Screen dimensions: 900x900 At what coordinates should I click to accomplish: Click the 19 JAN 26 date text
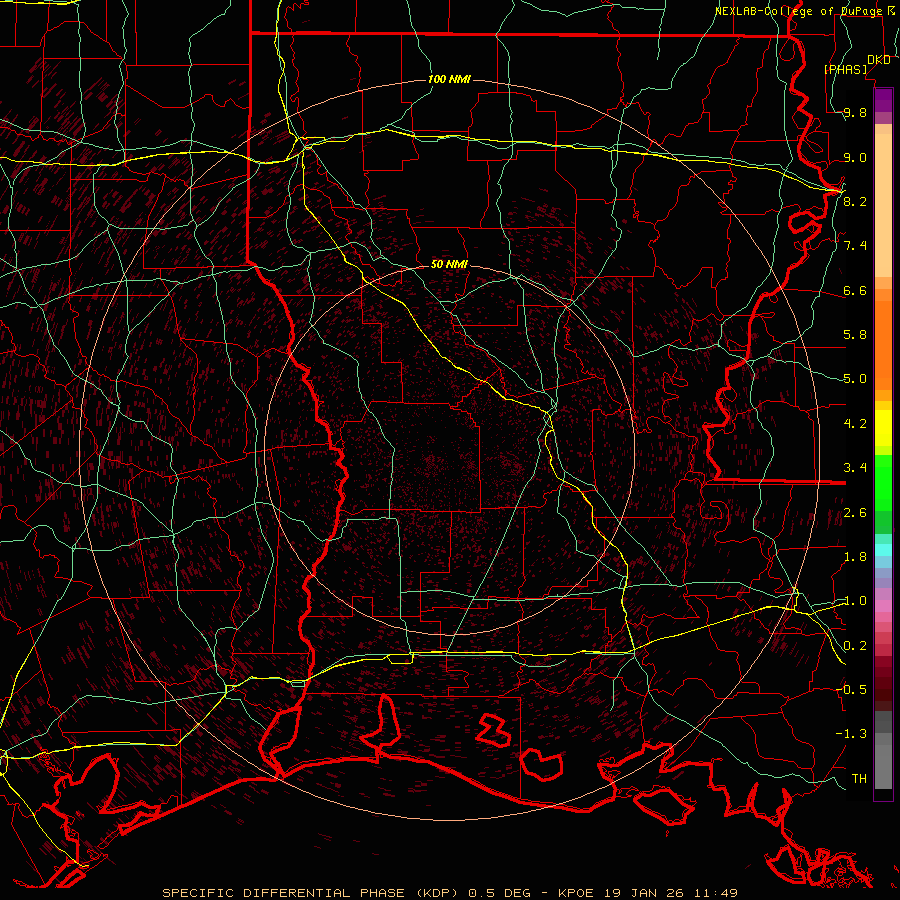643,893
